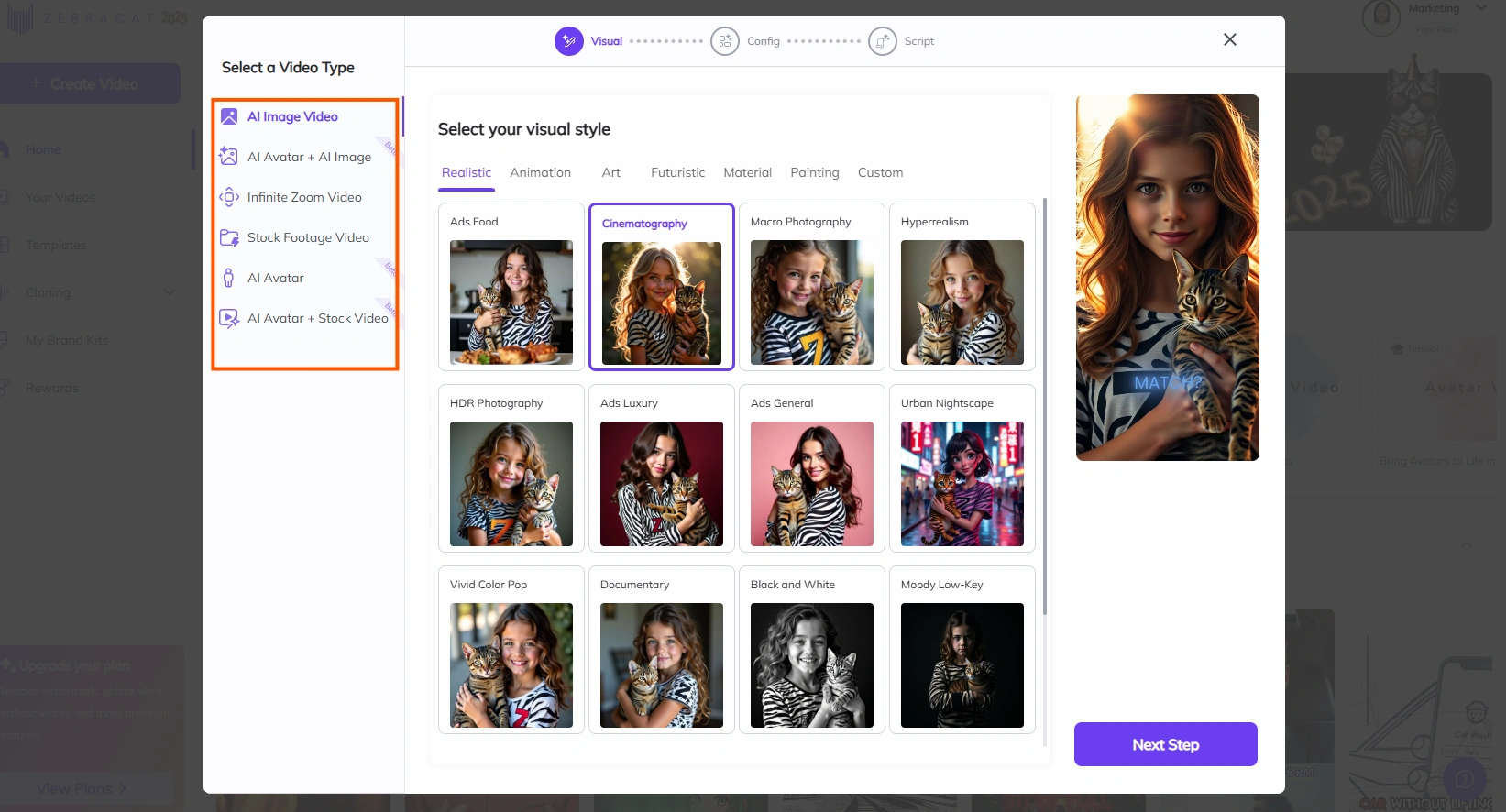Image resolution: width=1506 pixels, height=812 pixels.
Task: Select the Urban Nightscape style
Action: click(x=962, y=468)
